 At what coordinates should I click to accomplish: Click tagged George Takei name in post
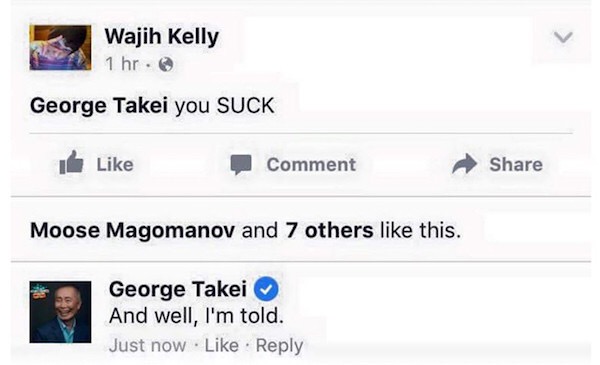99,105
